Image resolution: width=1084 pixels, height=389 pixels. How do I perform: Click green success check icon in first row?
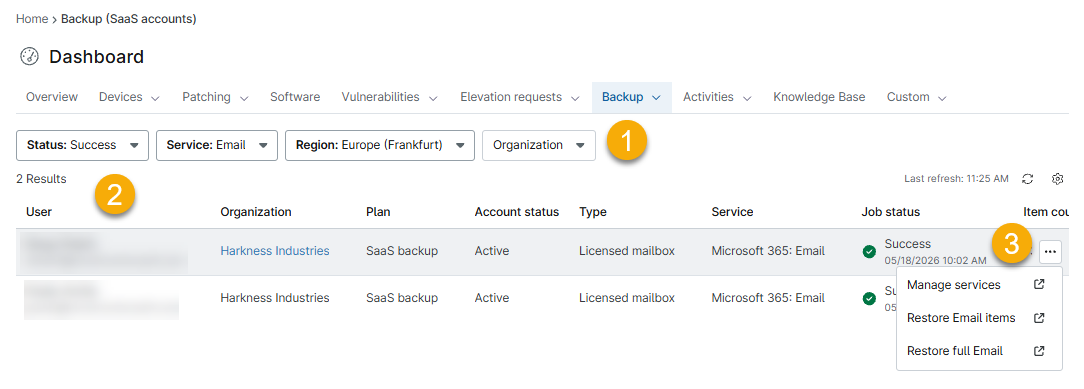(x=870, y=252)
